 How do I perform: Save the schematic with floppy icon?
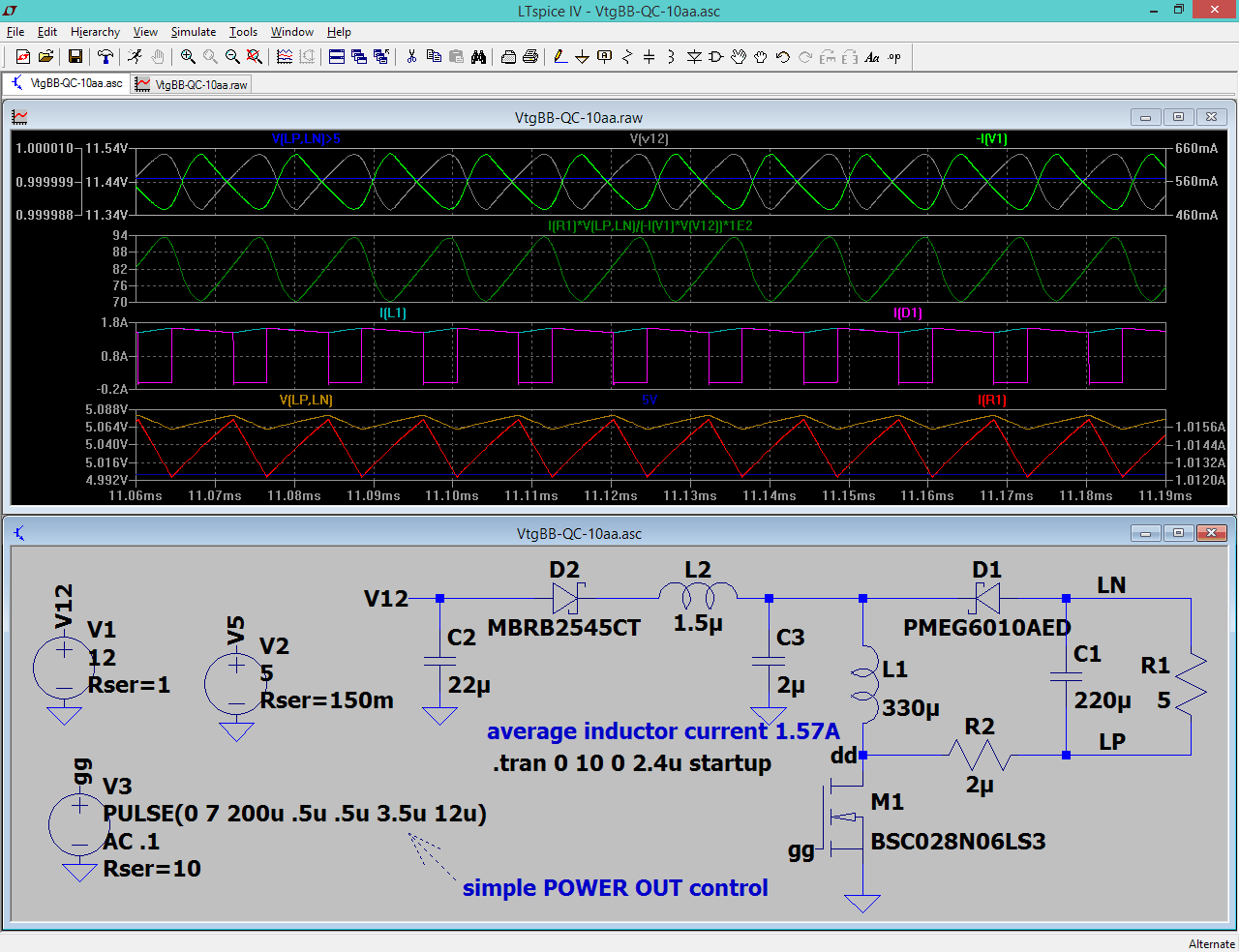(x=75, y=57)
